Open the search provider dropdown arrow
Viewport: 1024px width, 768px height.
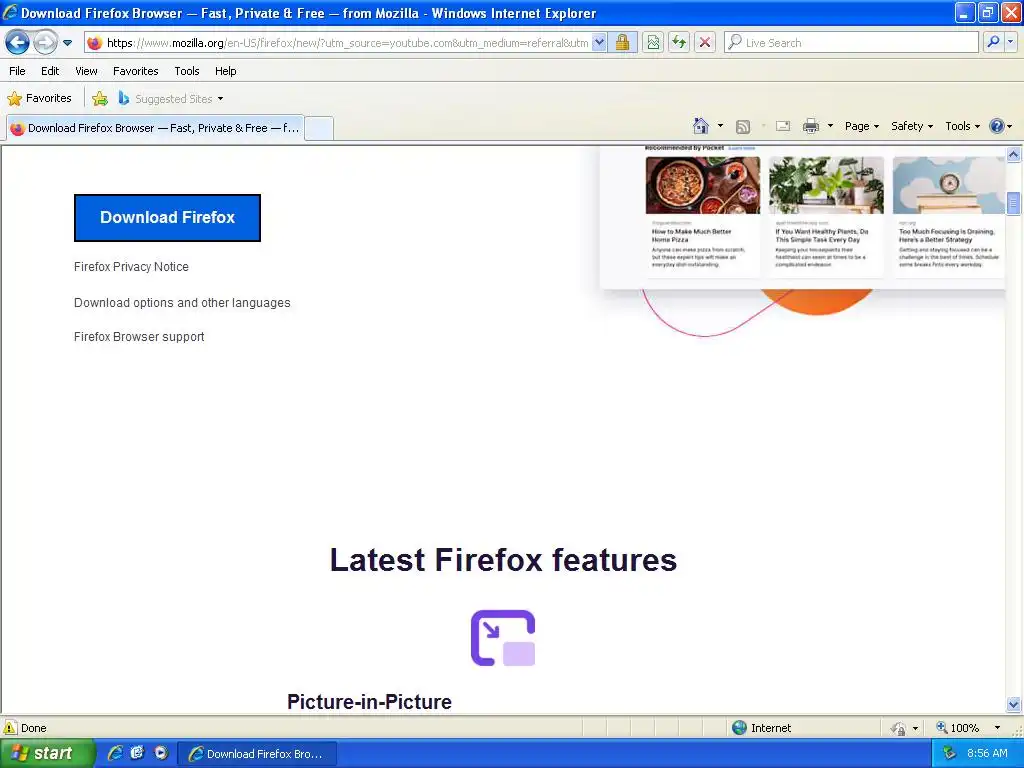1011,42
